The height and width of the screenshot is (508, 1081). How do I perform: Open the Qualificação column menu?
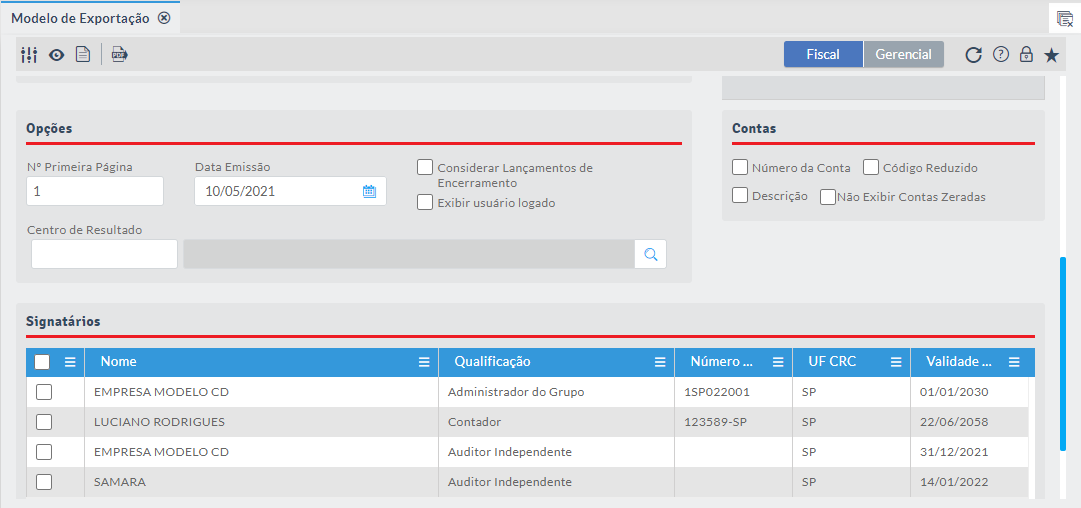tap(660, 362)
